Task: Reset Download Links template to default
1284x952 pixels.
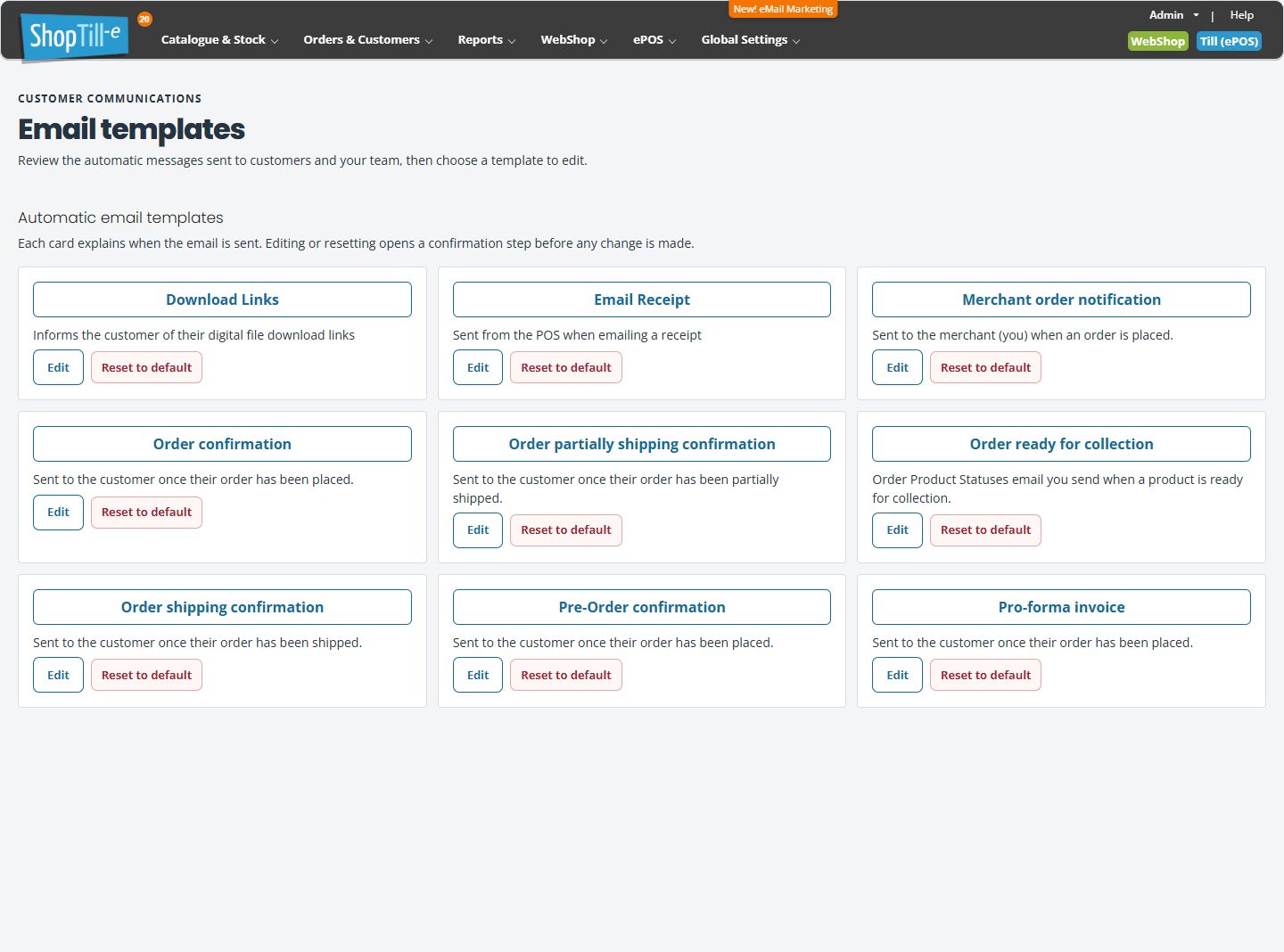Action: 146,367
